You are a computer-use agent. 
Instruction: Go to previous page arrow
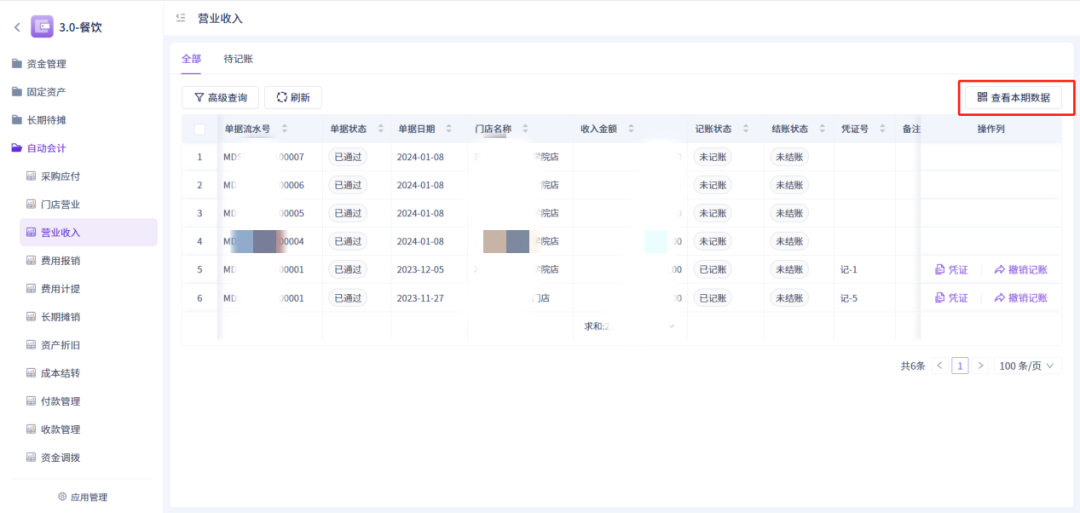coord(939,366)
